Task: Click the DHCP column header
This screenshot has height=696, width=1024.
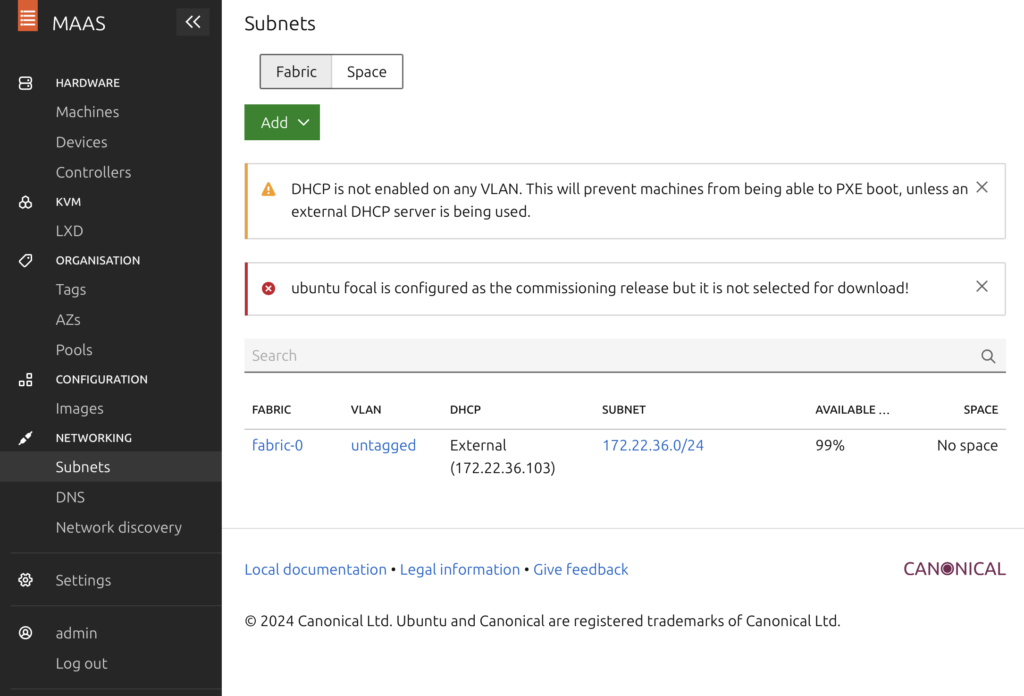Action: click(x=465, y=409)
